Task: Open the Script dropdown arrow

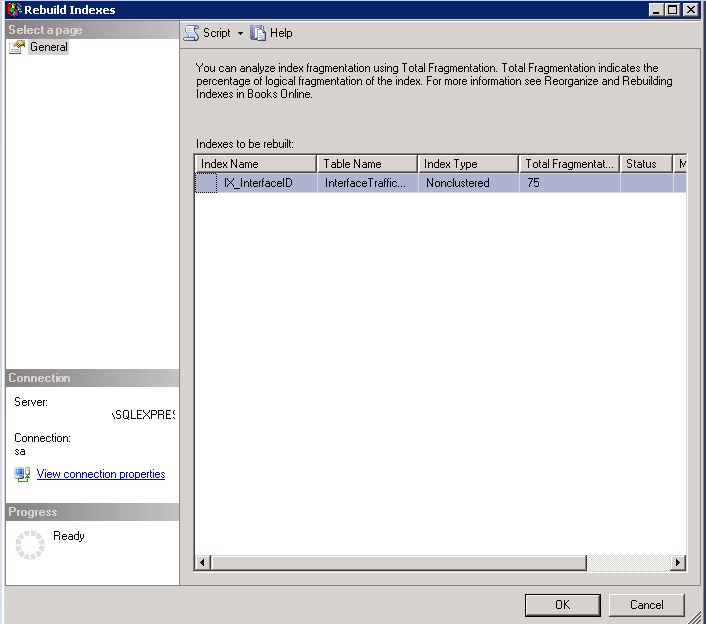Action: [x=240, y=33]
